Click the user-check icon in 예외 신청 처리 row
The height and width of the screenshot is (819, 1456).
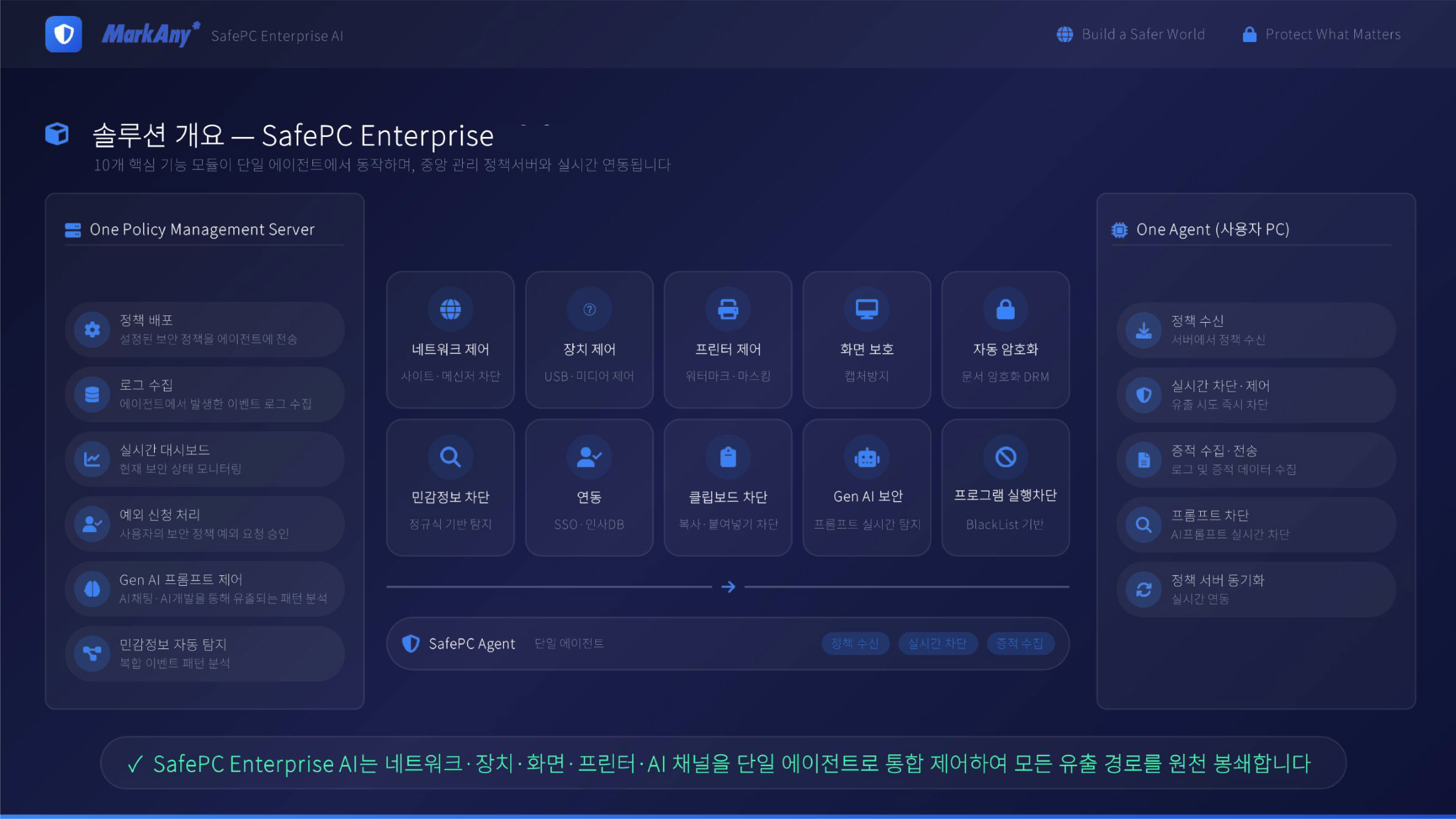point(92,524)
